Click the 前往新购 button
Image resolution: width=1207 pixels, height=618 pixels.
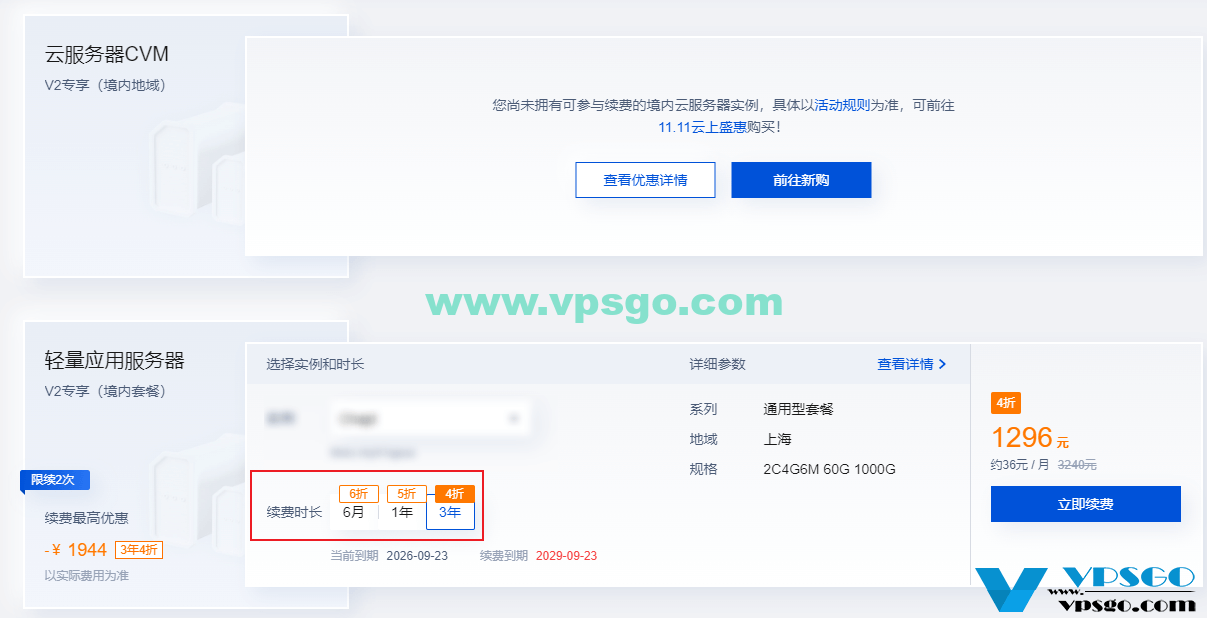pyautogui.click(x=801, y=180)
